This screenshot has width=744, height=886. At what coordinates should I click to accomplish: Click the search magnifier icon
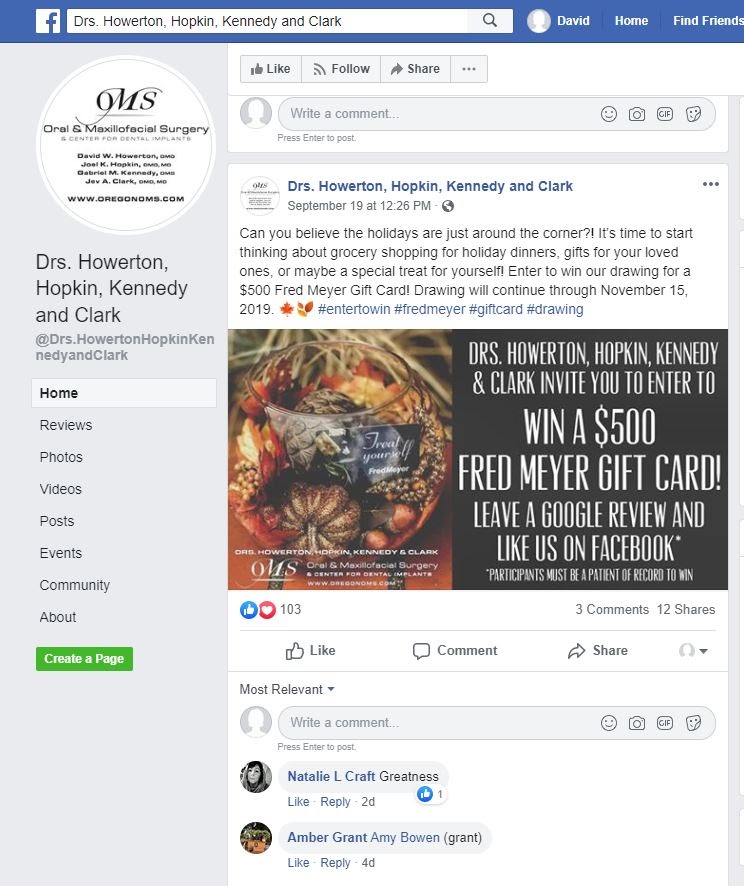click(x=490, y=21)
